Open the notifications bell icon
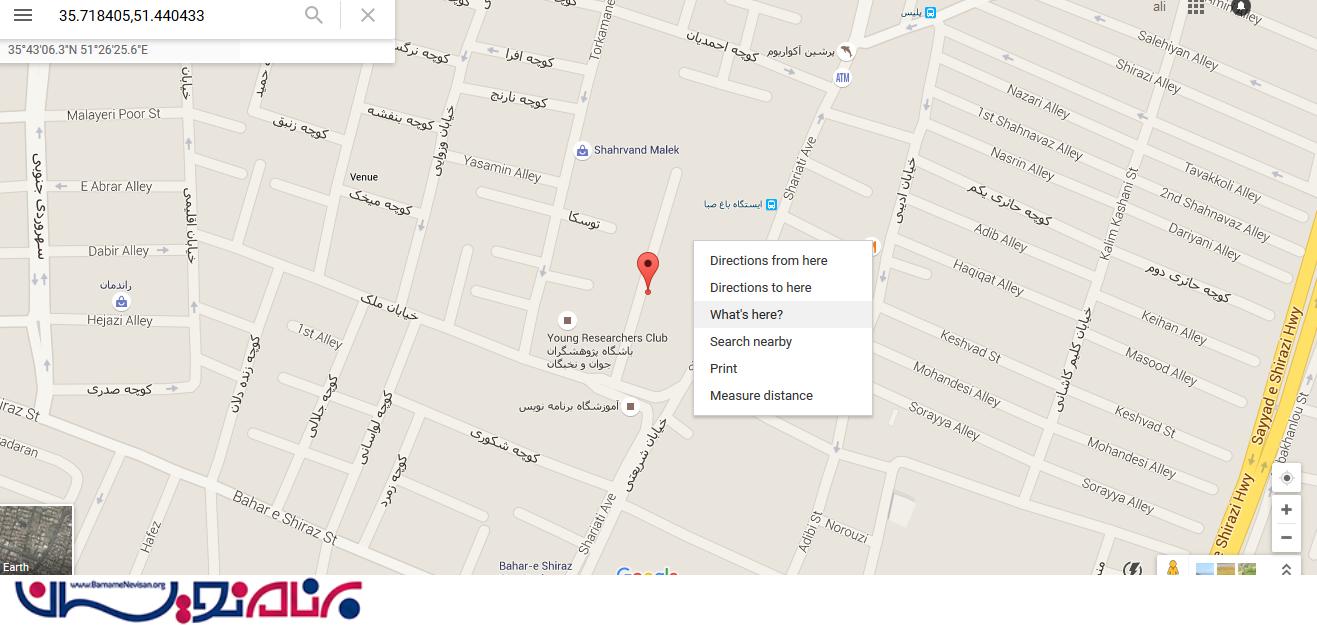This screenshot has width=1317, height=625. pyautogui.click(x=1241, y=8)
